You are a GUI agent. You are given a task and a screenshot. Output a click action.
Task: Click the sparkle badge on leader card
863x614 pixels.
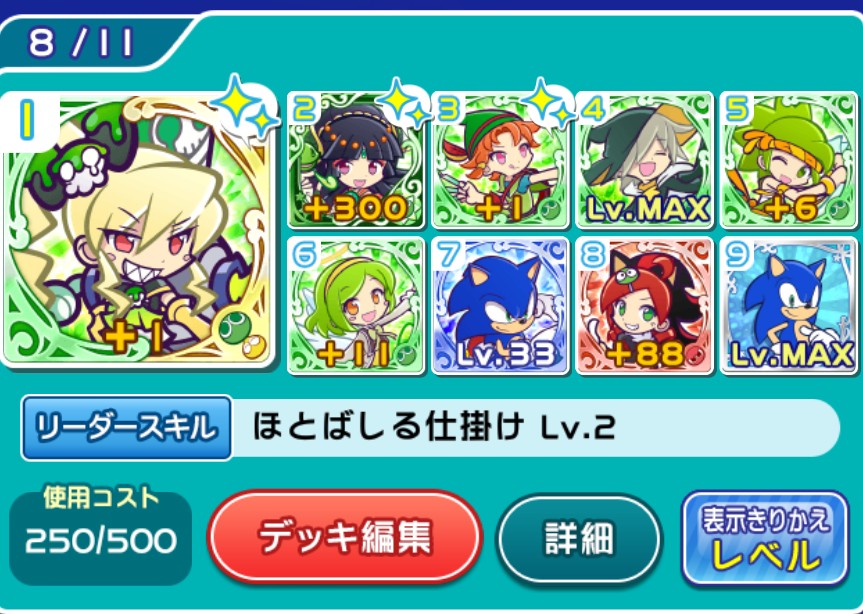pyautogui.click(x=245, y=106)
